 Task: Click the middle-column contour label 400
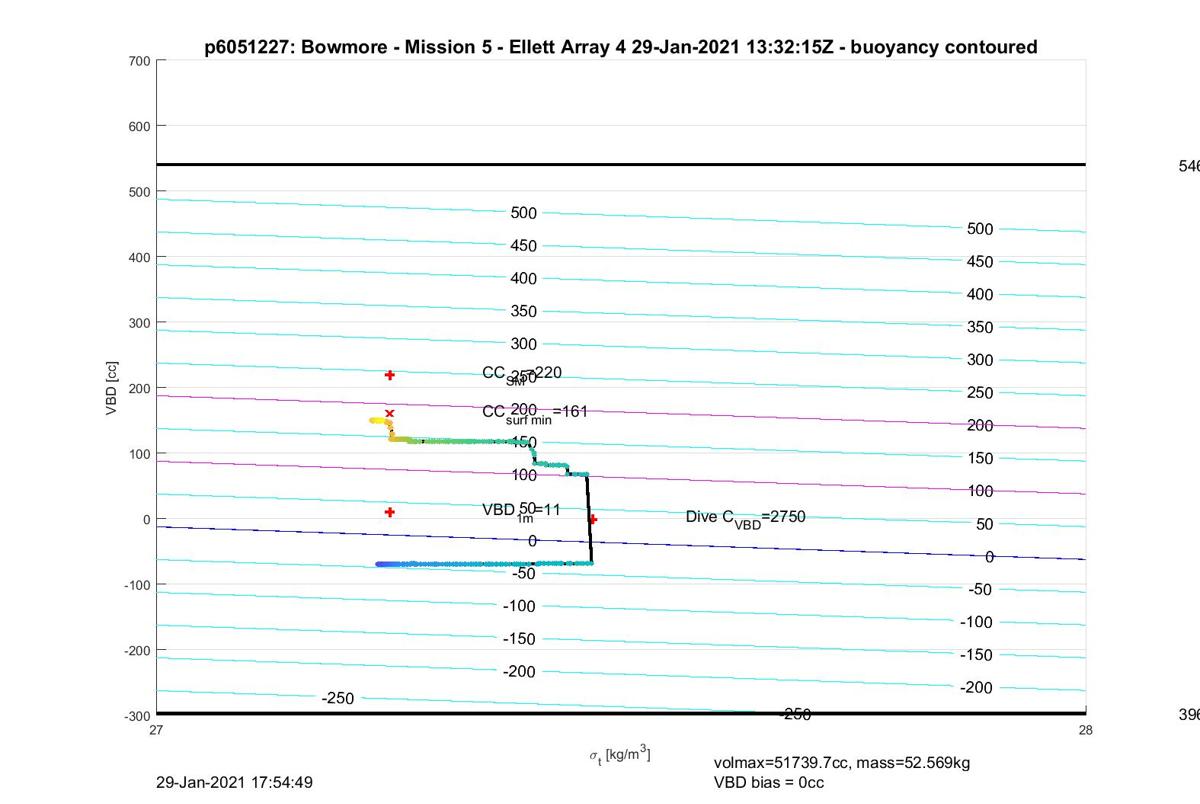tap(524, 278)
